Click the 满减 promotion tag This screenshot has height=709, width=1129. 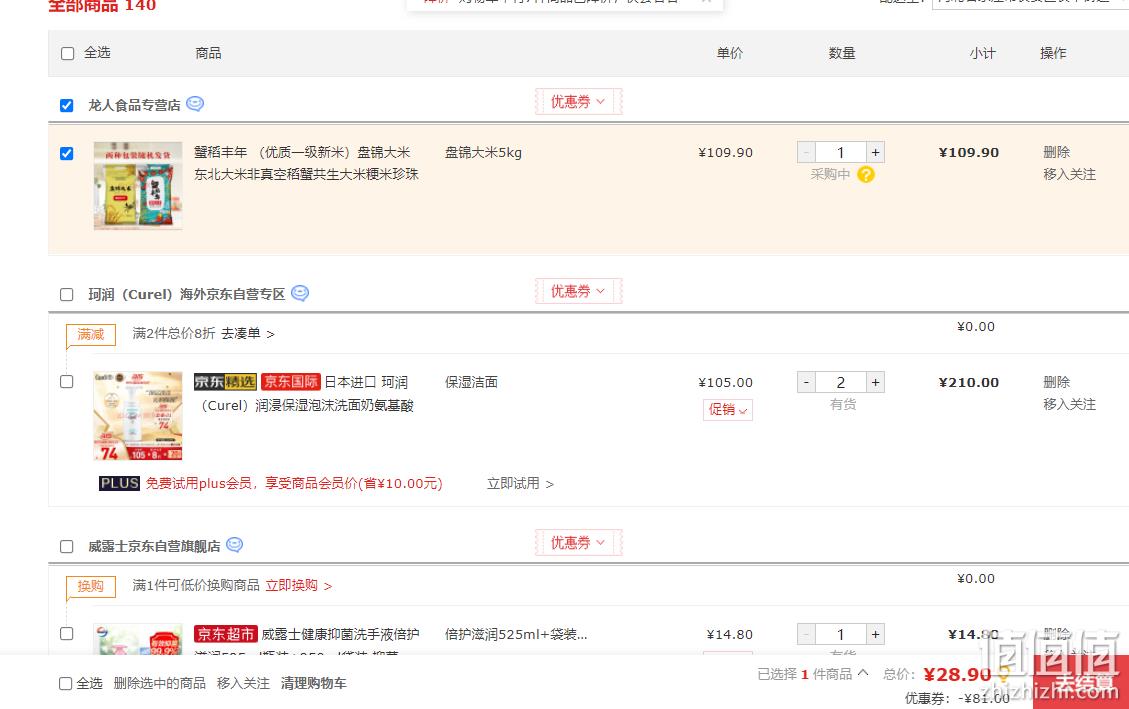coord(91,334)
